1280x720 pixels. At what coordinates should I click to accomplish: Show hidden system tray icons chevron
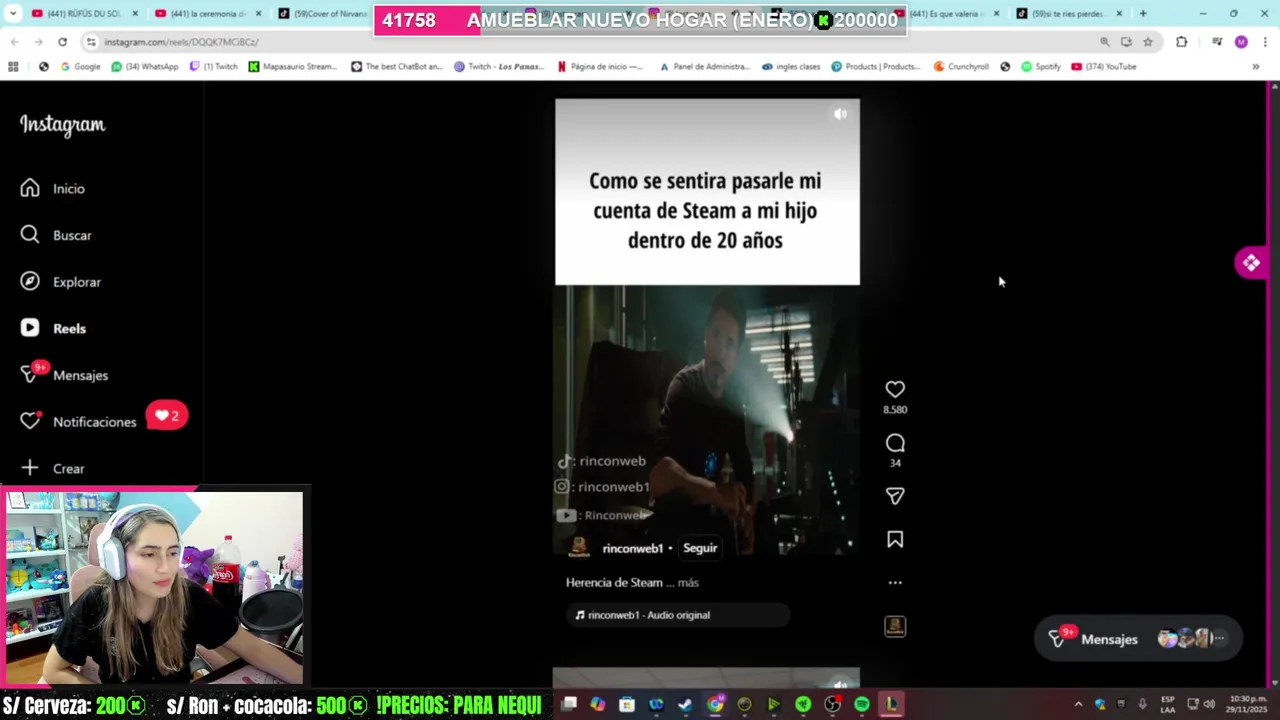[1078, 704]
